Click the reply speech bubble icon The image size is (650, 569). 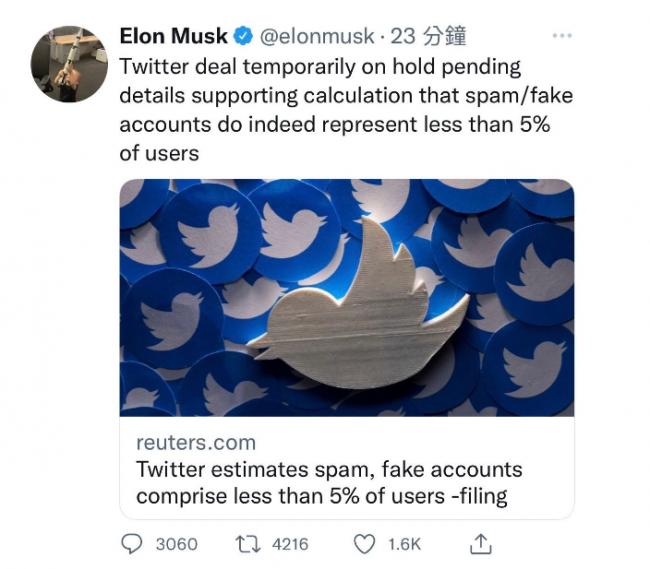(x=133, y=543)
